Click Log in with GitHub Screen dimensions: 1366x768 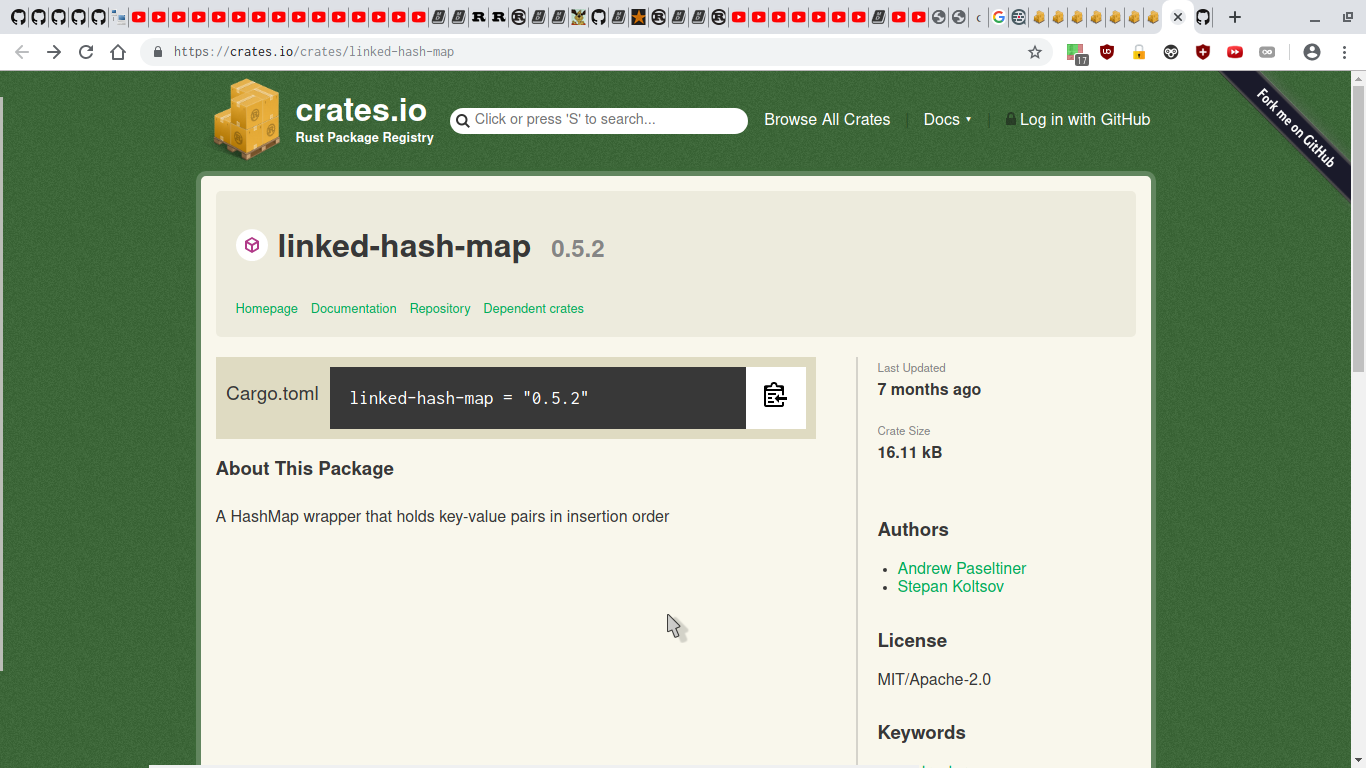click(1085, 119)
